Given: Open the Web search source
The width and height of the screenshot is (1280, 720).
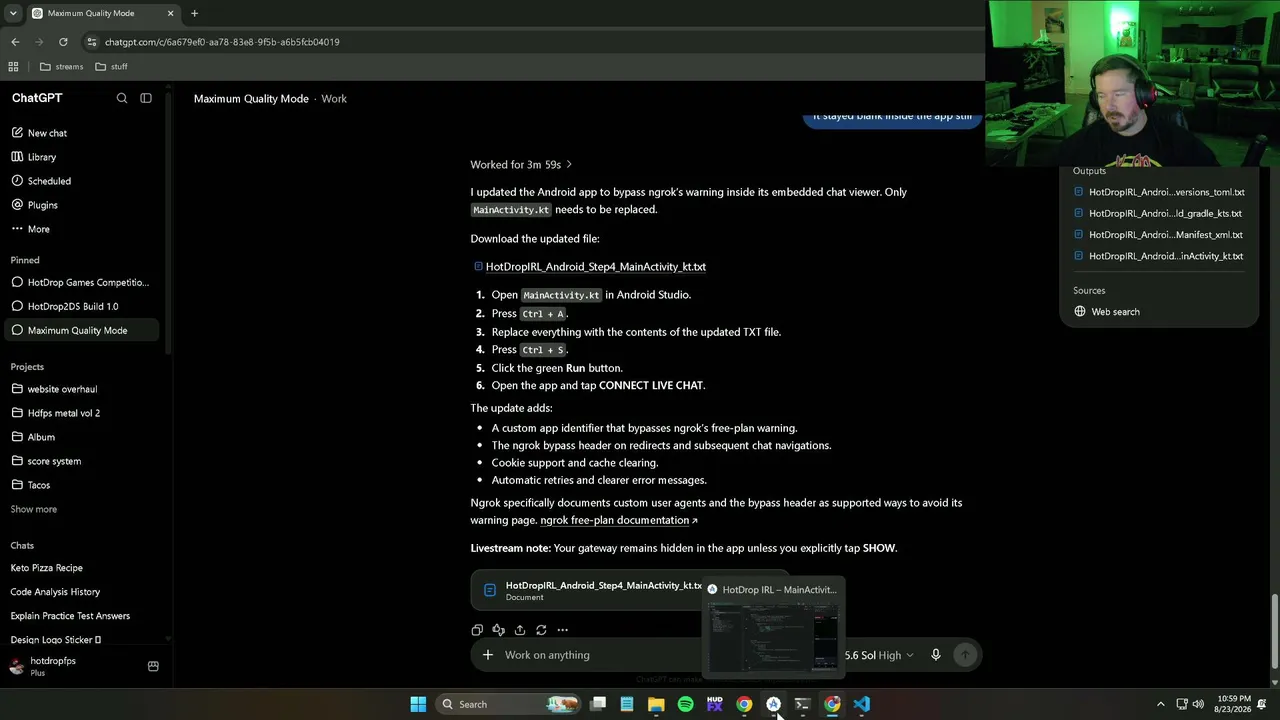Looking at the screenshot, I should click(x=1107, y=312).
